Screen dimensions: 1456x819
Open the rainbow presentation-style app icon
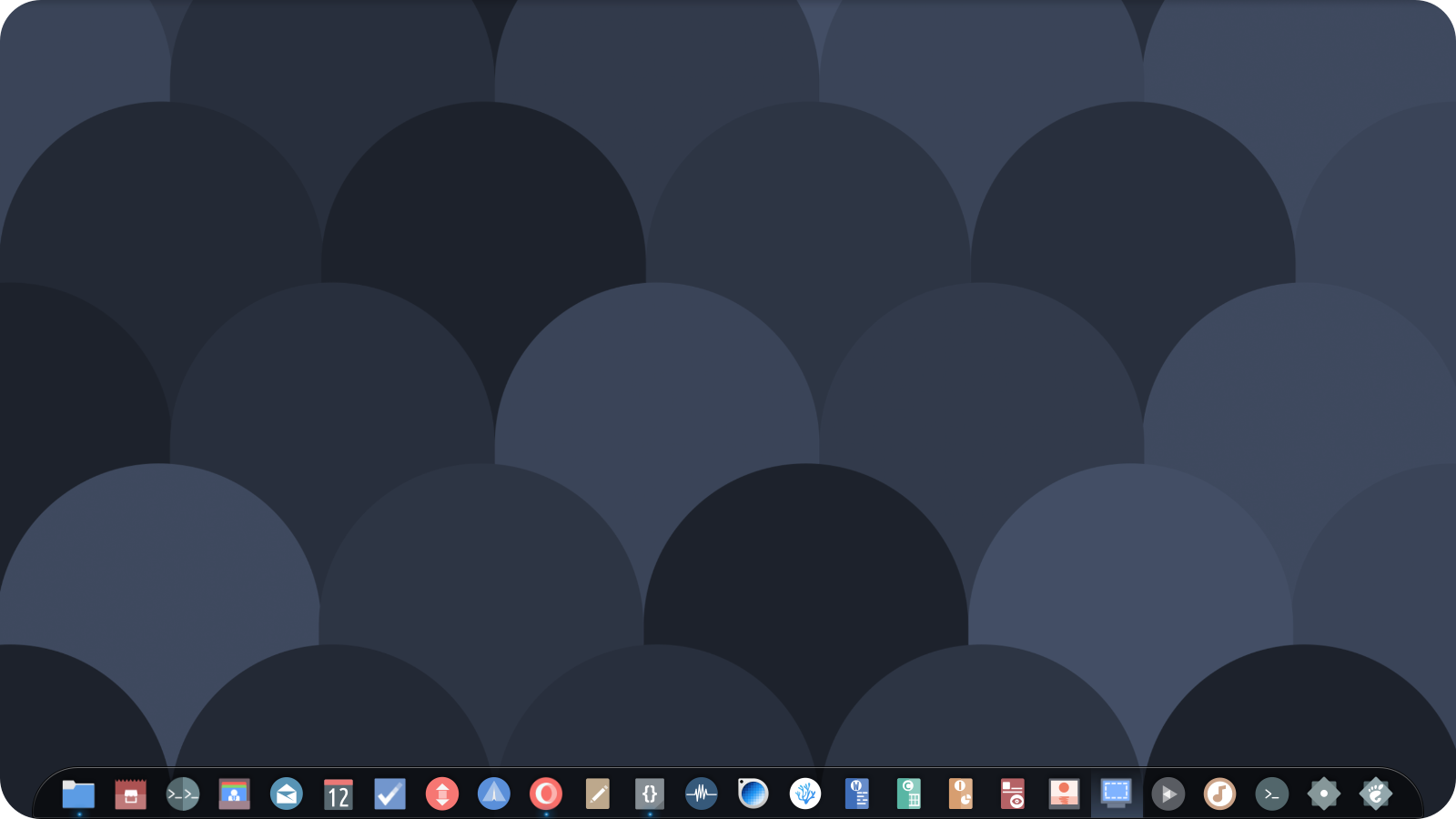click(x=234, y=794)
